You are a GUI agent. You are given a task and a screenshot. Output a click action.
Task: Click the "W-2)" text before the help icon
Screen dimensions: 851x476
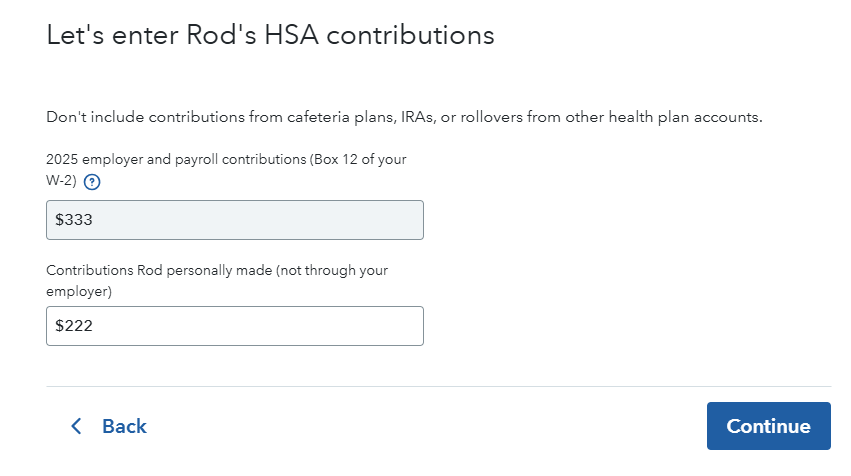(61, 181)
